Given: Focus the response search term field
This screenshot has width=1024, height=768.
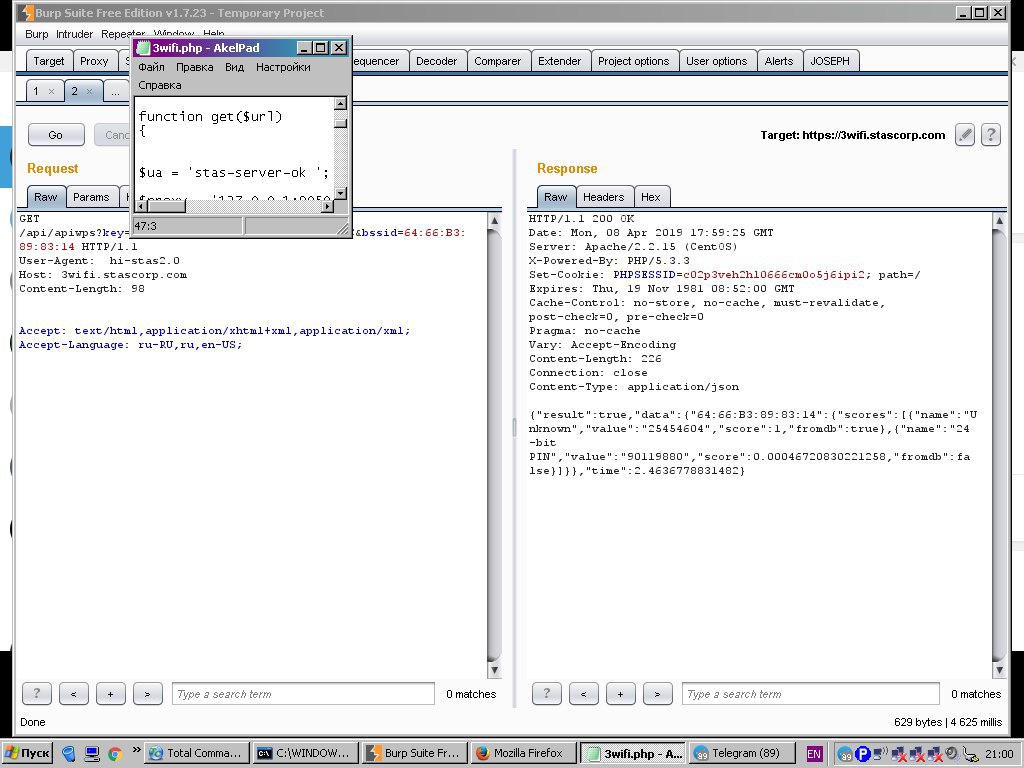Looking at the screenshot, I should pyautogui.click(x=811, y=694).
